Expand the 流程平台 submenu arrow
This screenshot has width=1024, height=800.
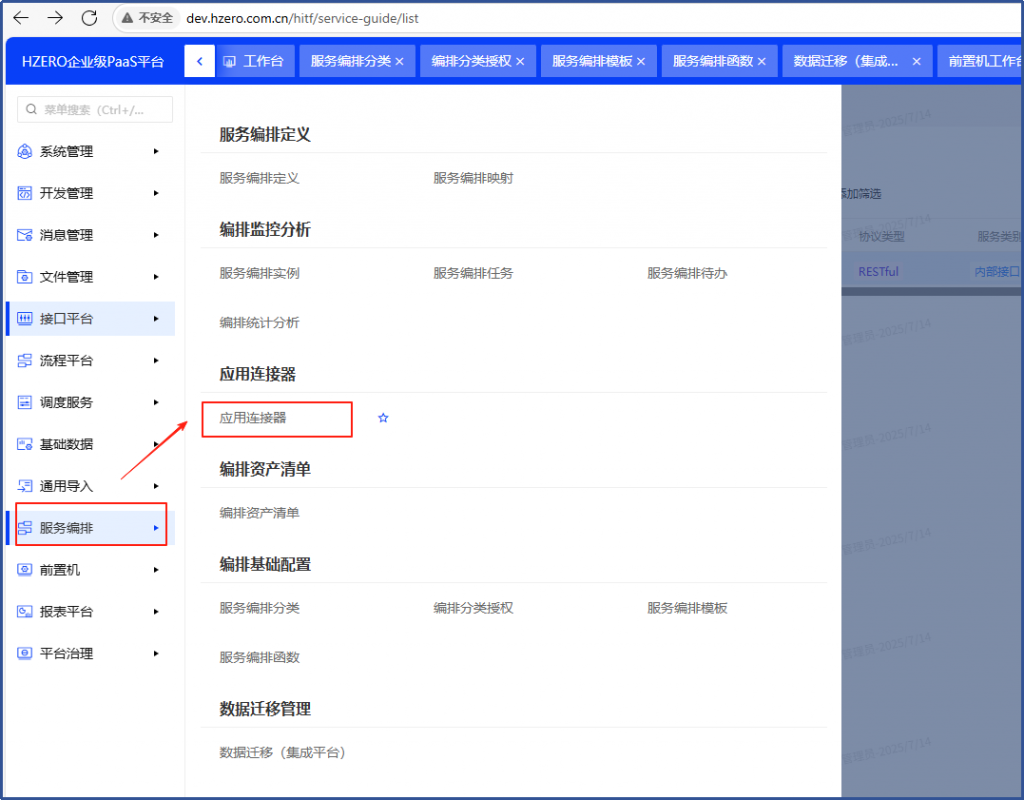pyautogui.click(x=156, y=361)
